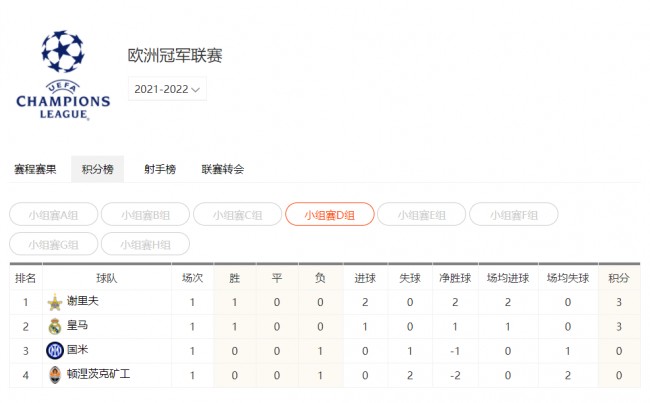Select 小组赛F组 group button
650x403 pixels.
pos(514,214)
